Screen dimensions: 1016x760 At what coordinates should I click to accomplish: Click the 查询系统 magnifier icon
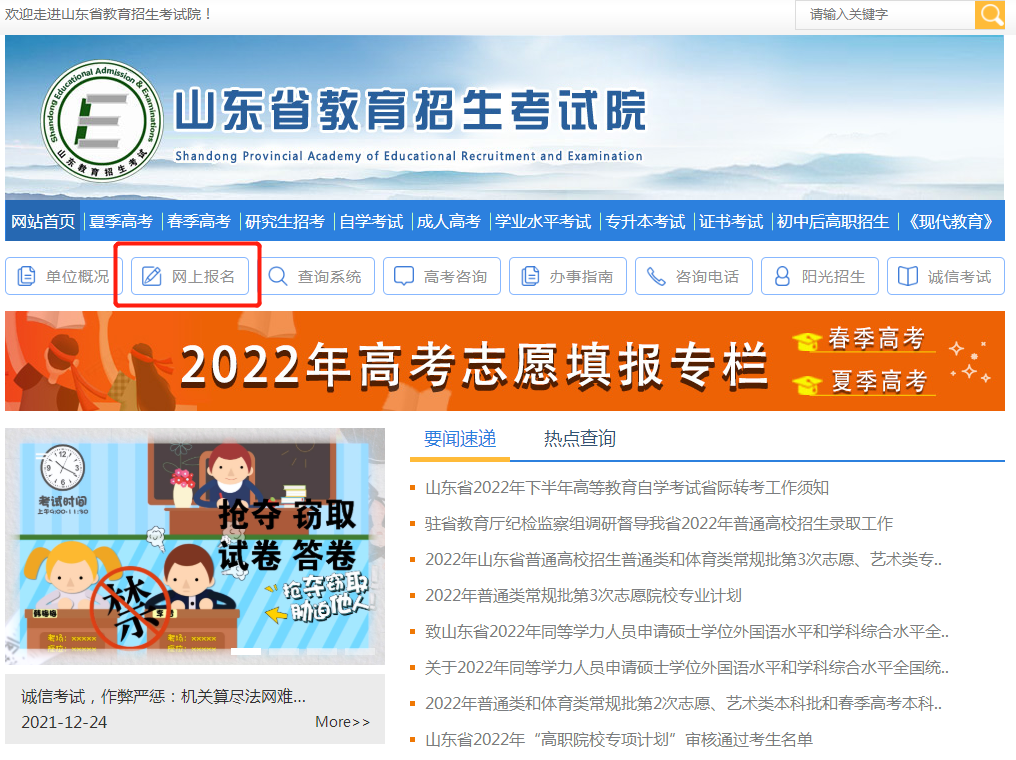click(276, 276)
